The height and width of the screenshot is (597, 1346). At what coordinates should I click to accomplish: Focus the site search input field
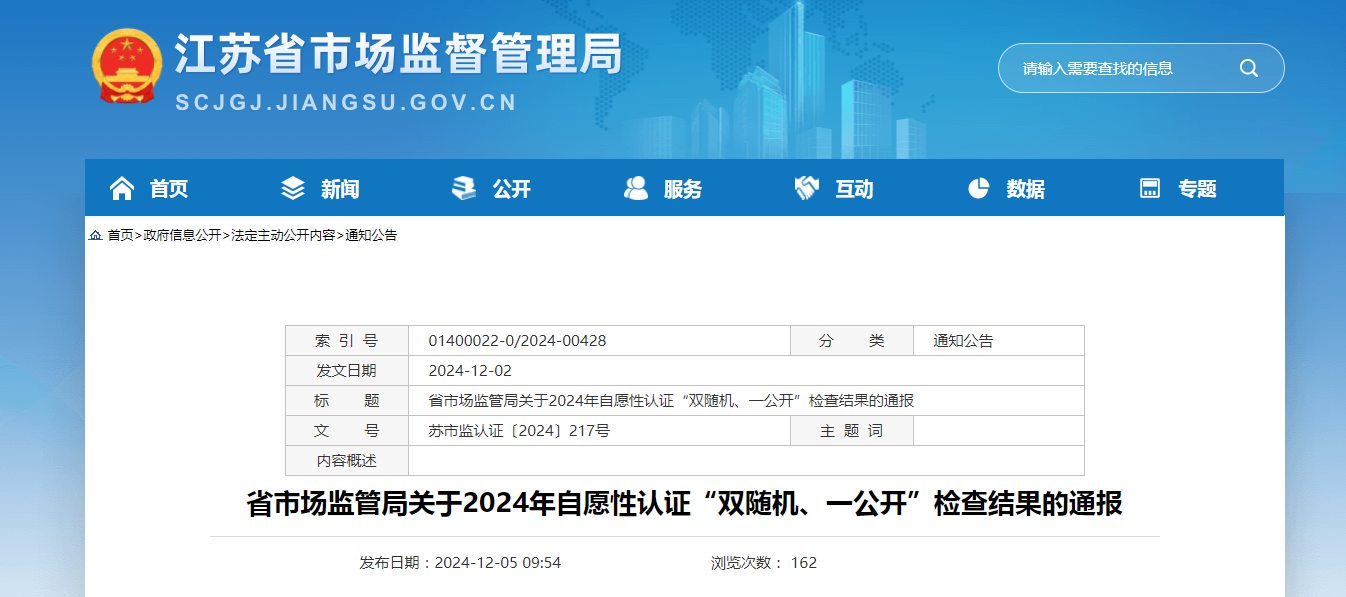click(1120, 68)
